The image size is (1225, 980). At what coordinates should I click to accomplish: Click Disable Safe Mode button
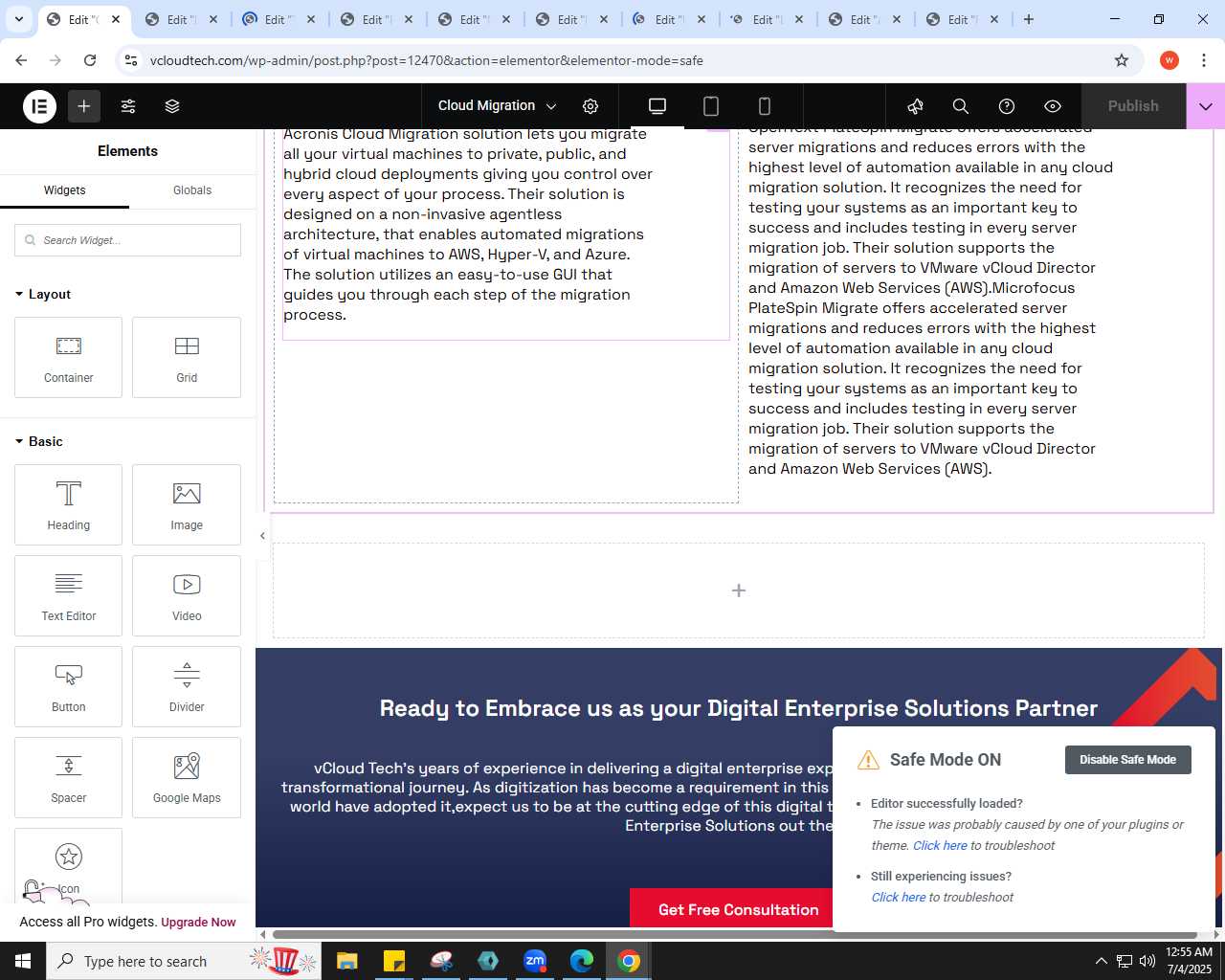click(x=1127, y=760)
